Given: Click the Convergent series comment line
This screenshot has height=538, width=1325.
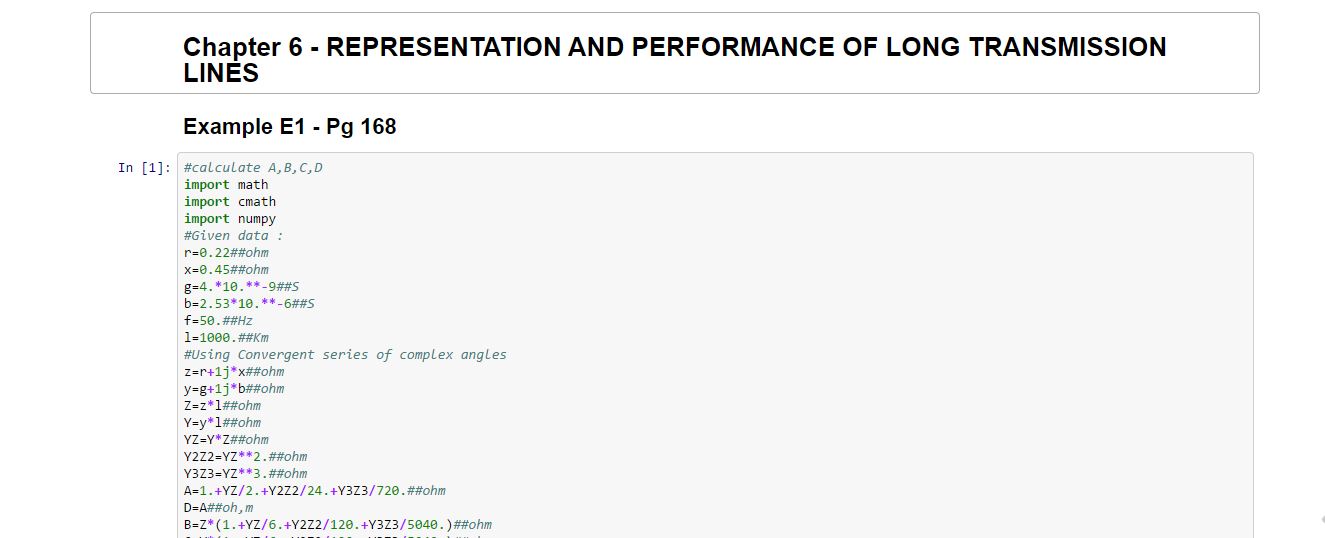Looking at the screenshot, I should coord(345,355).
